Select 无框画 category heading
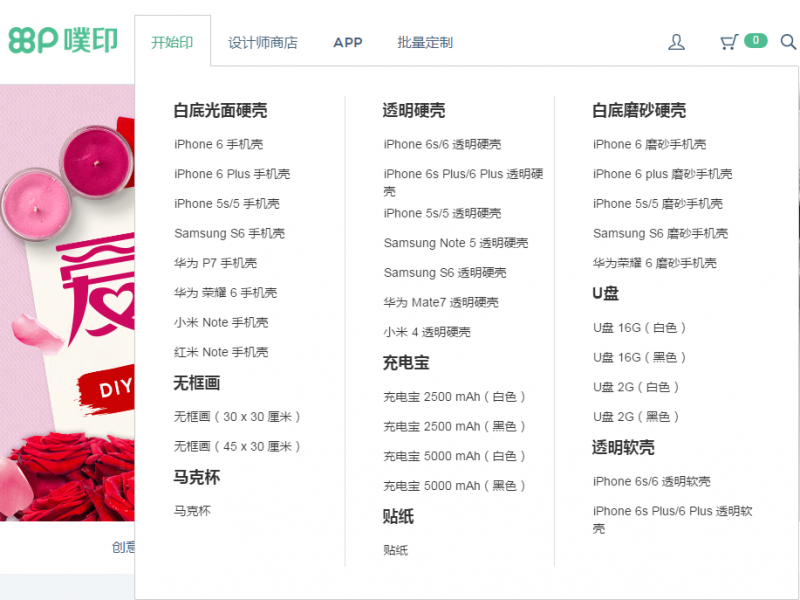Image resolution: width=800 pixels, height=600 pixels. (197, 383)
